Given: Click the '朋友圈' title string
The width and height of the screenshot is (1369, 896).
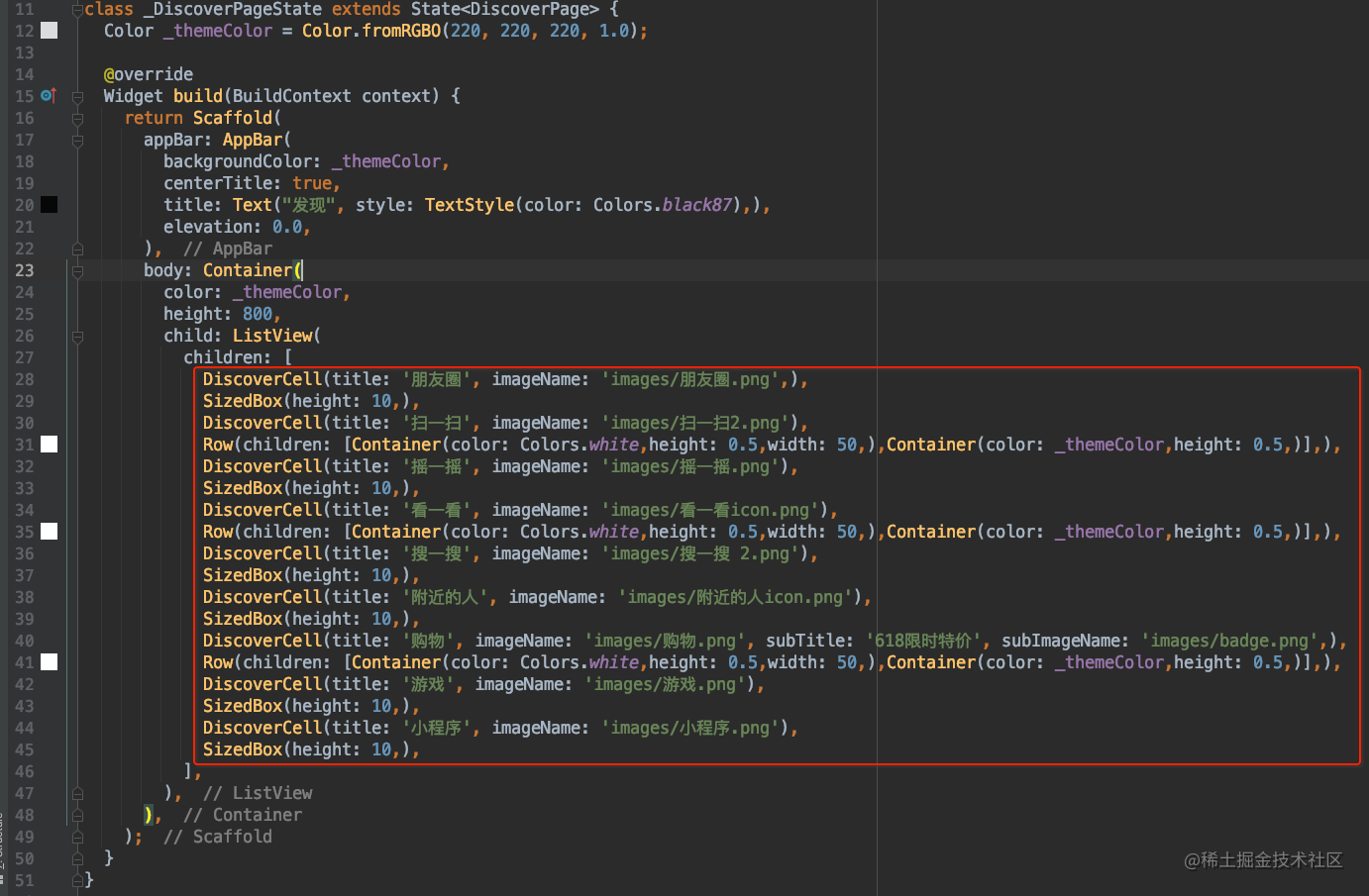Looking at the screenshot, I should [x=436, y=379].
